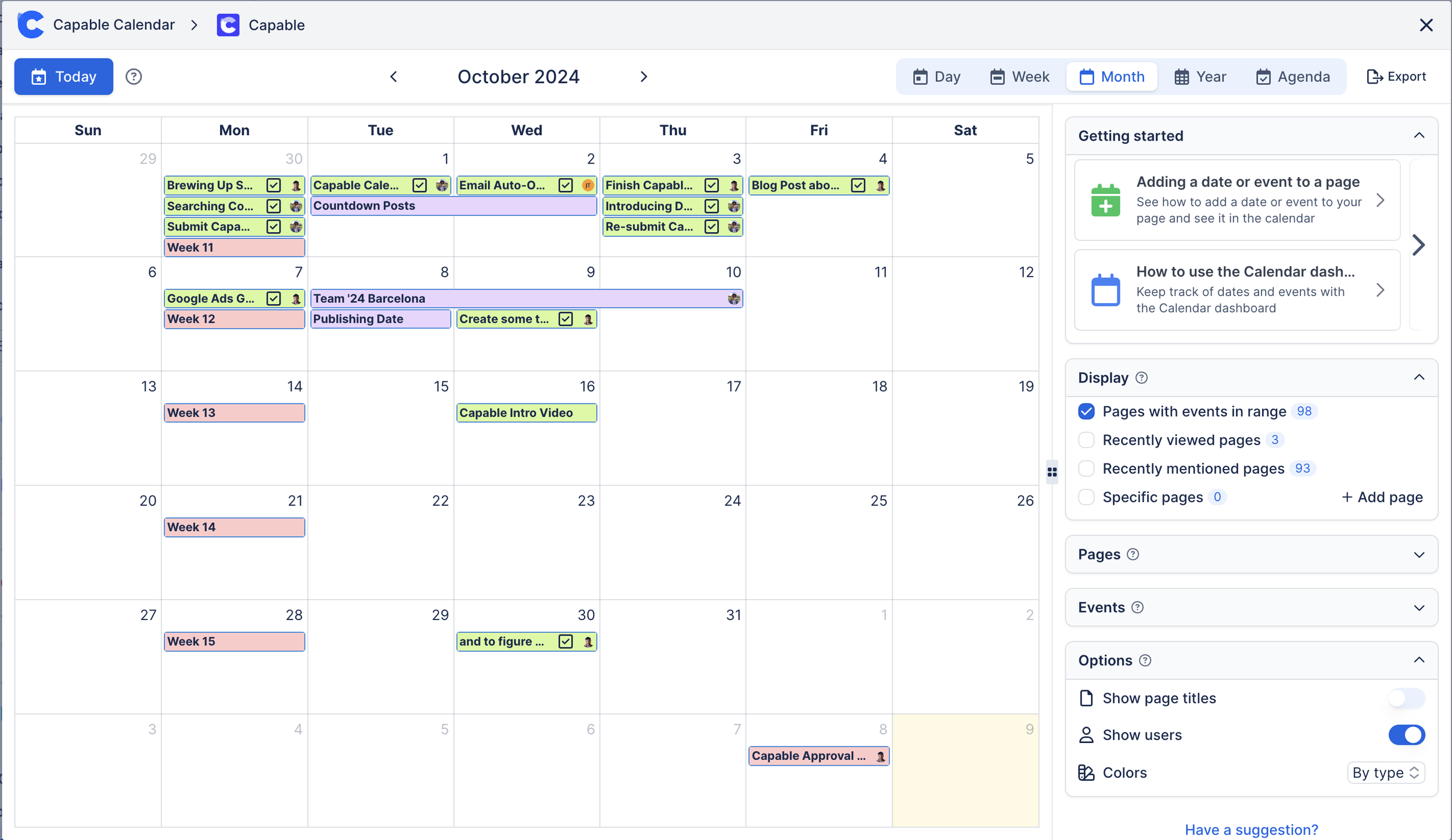Open the Countdown Posts event

[454, 206]
